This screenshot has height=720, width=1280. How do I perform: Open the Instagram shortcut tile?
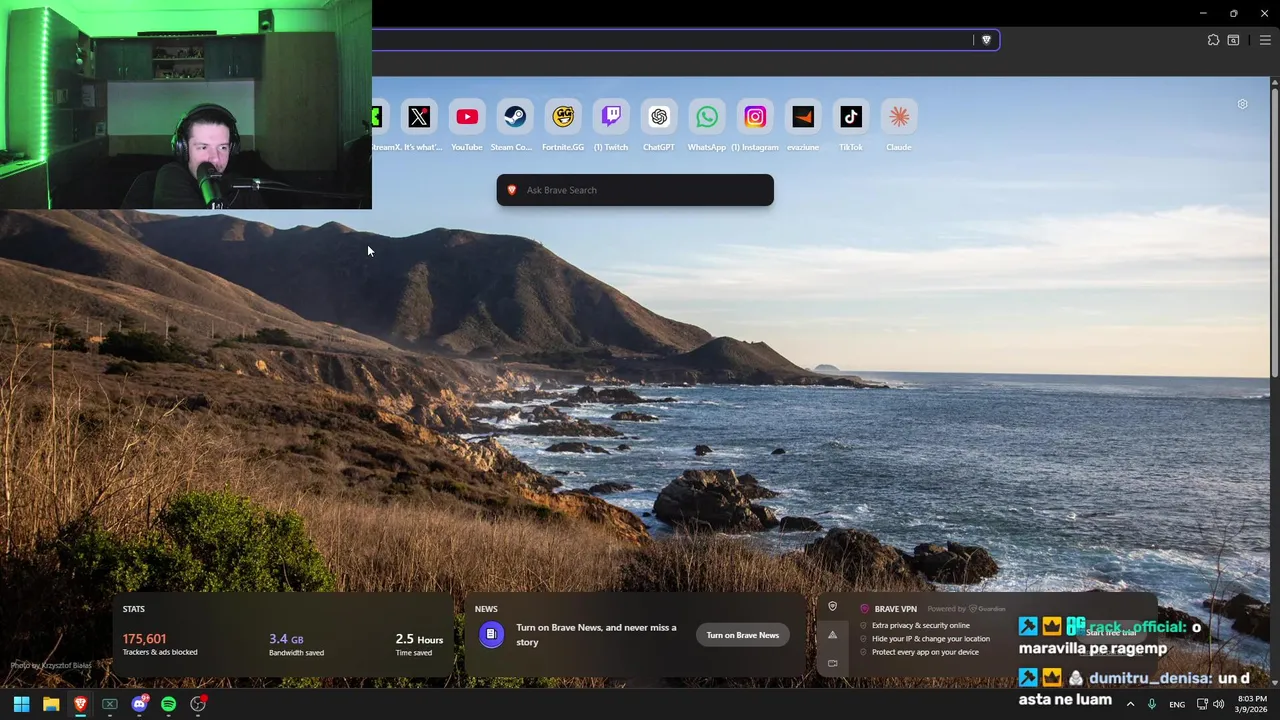755,117
